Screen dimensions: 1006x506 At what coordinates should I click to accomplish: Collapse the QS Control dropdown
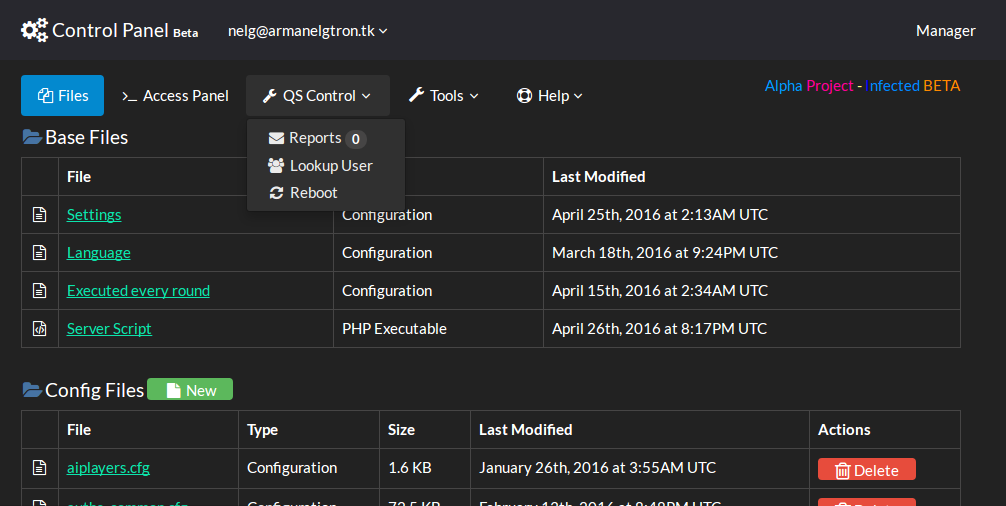click(317, 96)
